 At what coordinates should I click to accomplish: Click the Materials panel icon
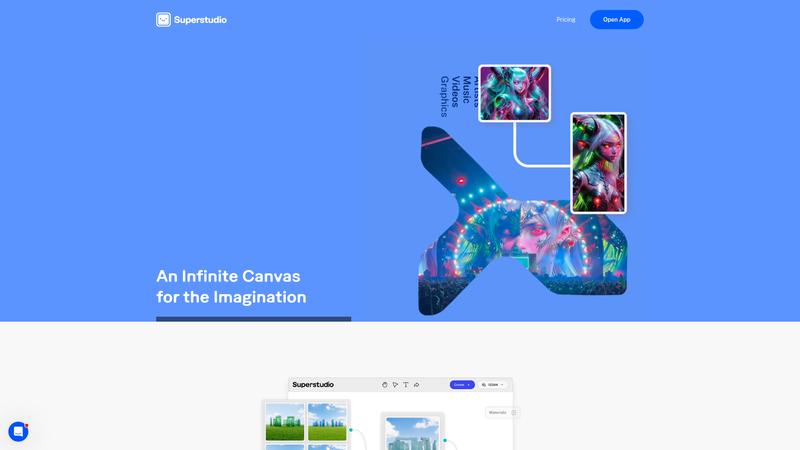(x=513, y=412)
